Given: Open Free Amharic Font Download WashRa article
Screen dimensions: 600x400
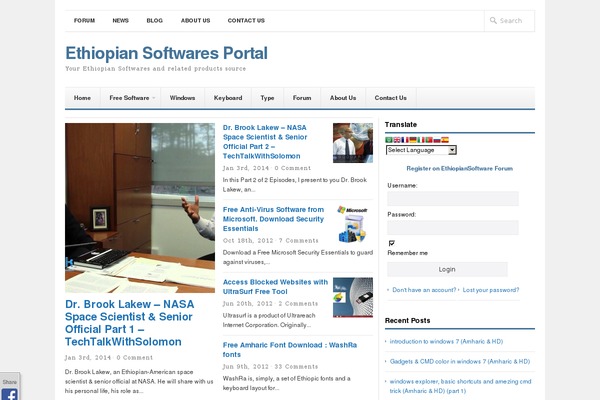Looking at the screenshot, I should 290,350.
